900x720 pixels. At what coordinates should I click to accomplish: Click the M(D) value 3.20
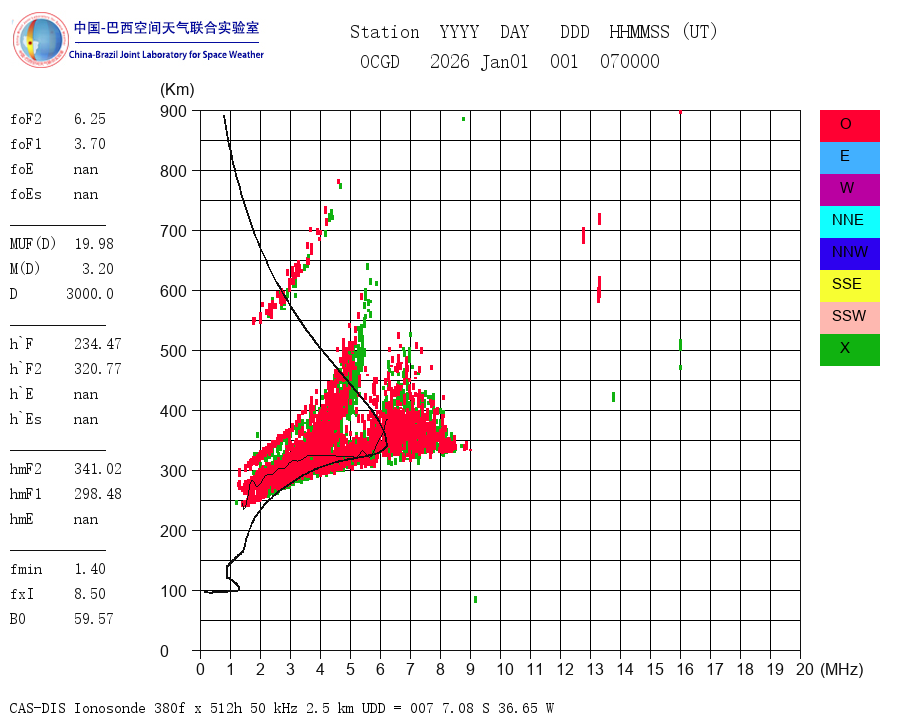point(98,269)
